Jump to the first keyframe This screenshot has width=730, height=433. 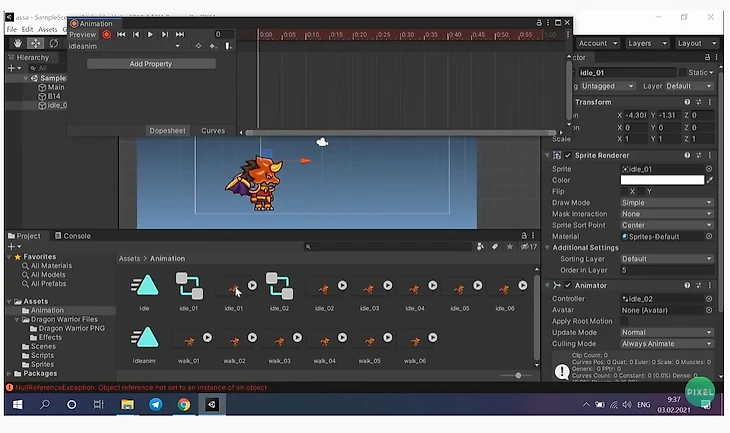point(122,34)
